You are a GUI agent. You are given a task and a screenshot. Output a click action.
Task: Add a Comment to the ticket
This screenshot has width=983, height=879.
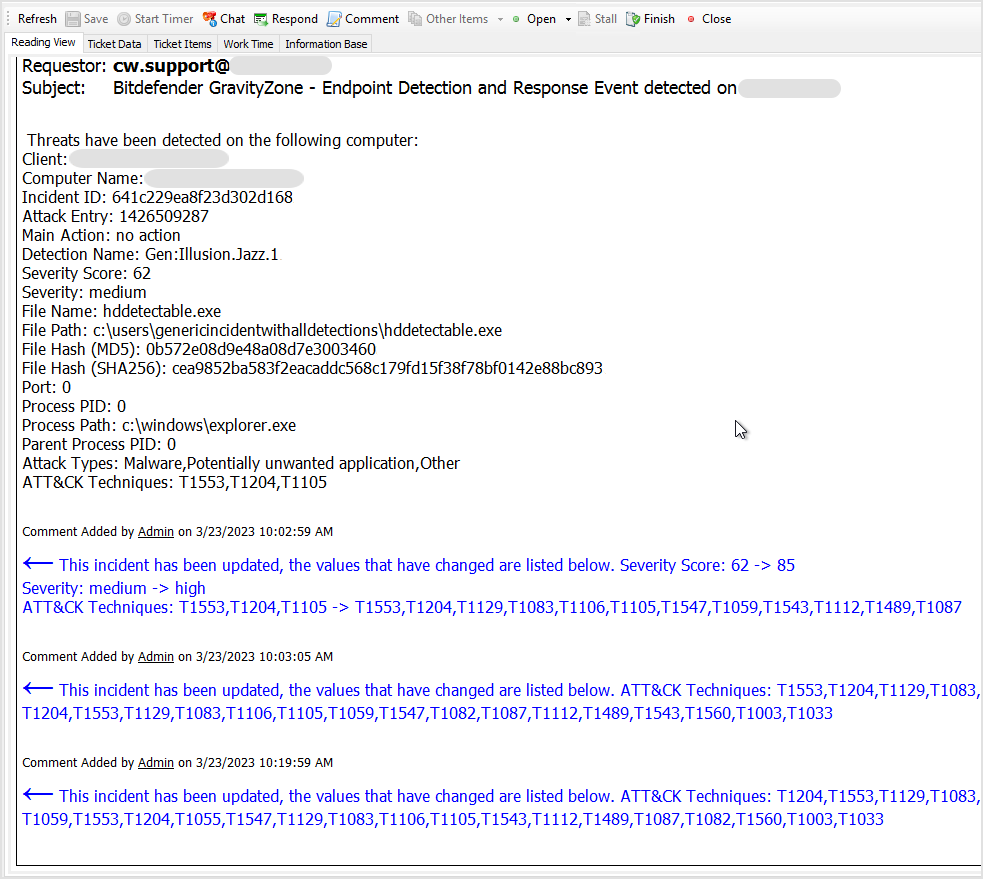[362, 18]
